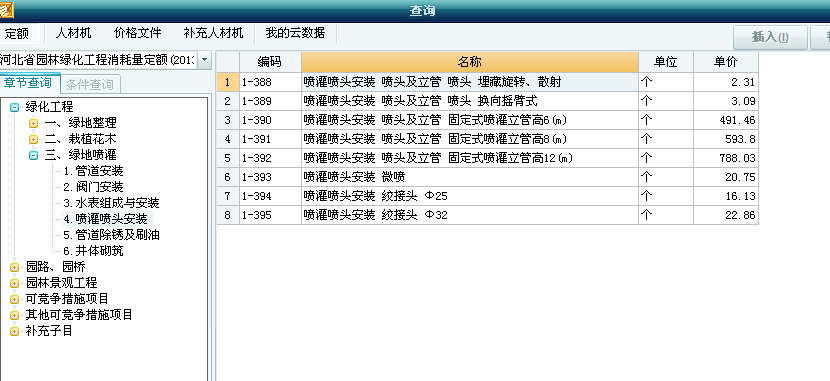Click code cell 1-395
Screen dimensions: 830x381
point(270,215)
